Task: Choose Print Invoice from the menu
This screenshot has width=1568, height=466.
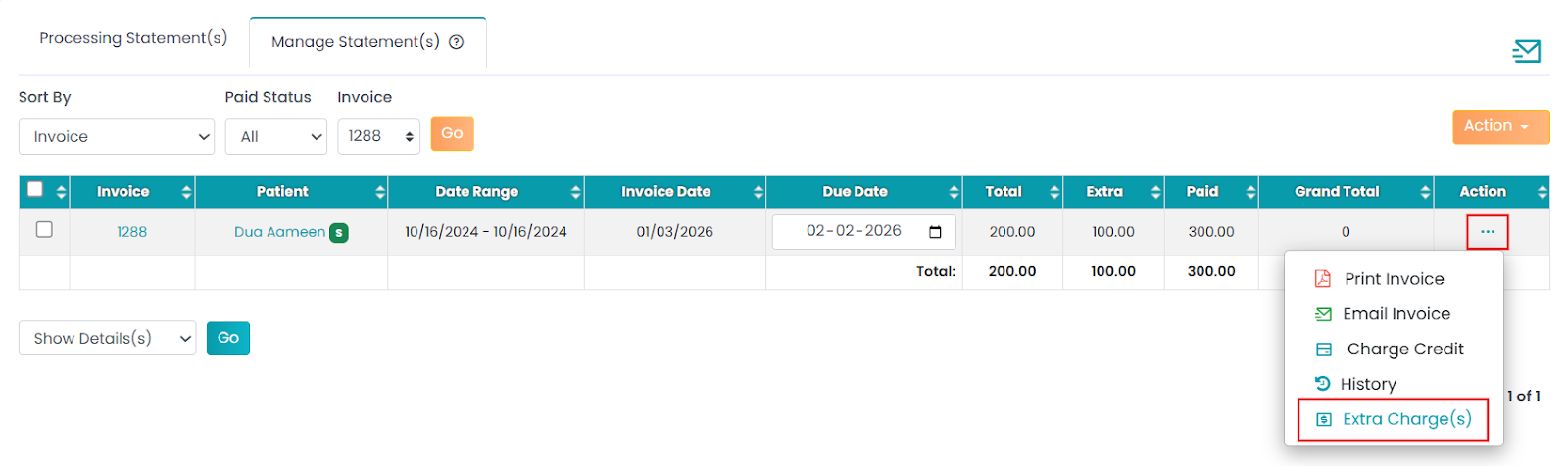Action: point(1394,279)
